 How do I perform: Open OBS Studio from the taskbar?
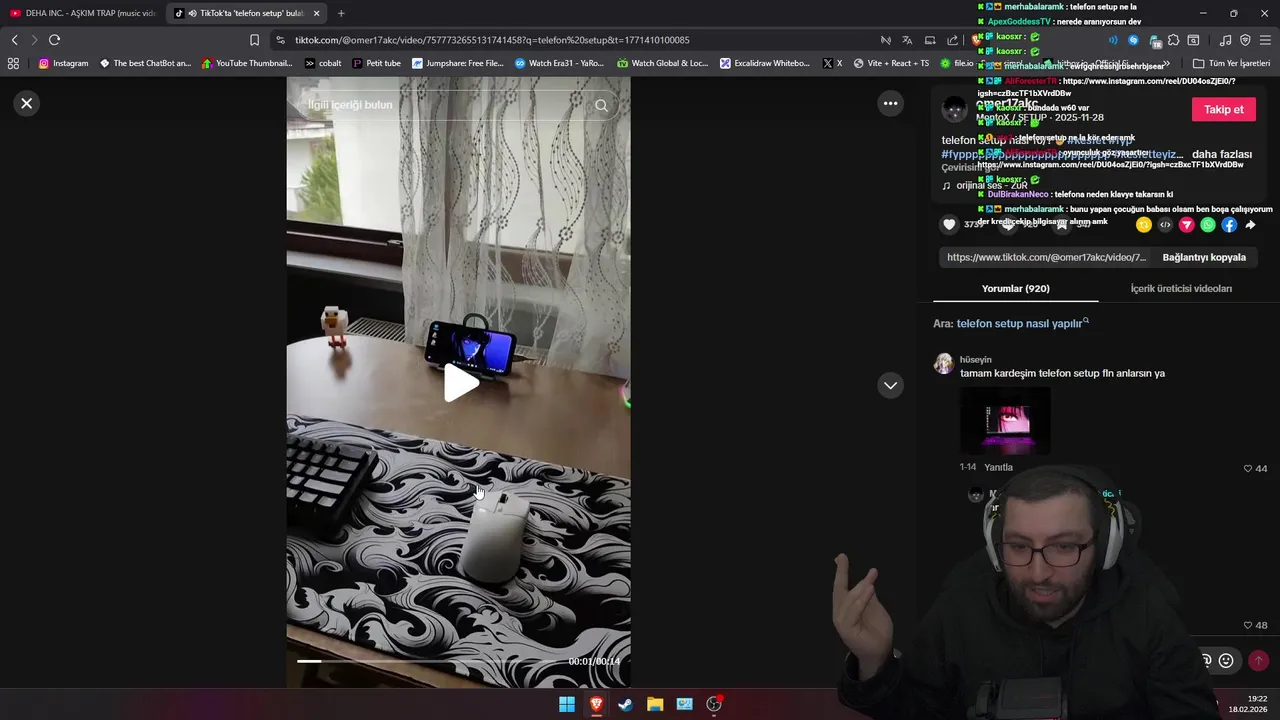click(714, 704)
